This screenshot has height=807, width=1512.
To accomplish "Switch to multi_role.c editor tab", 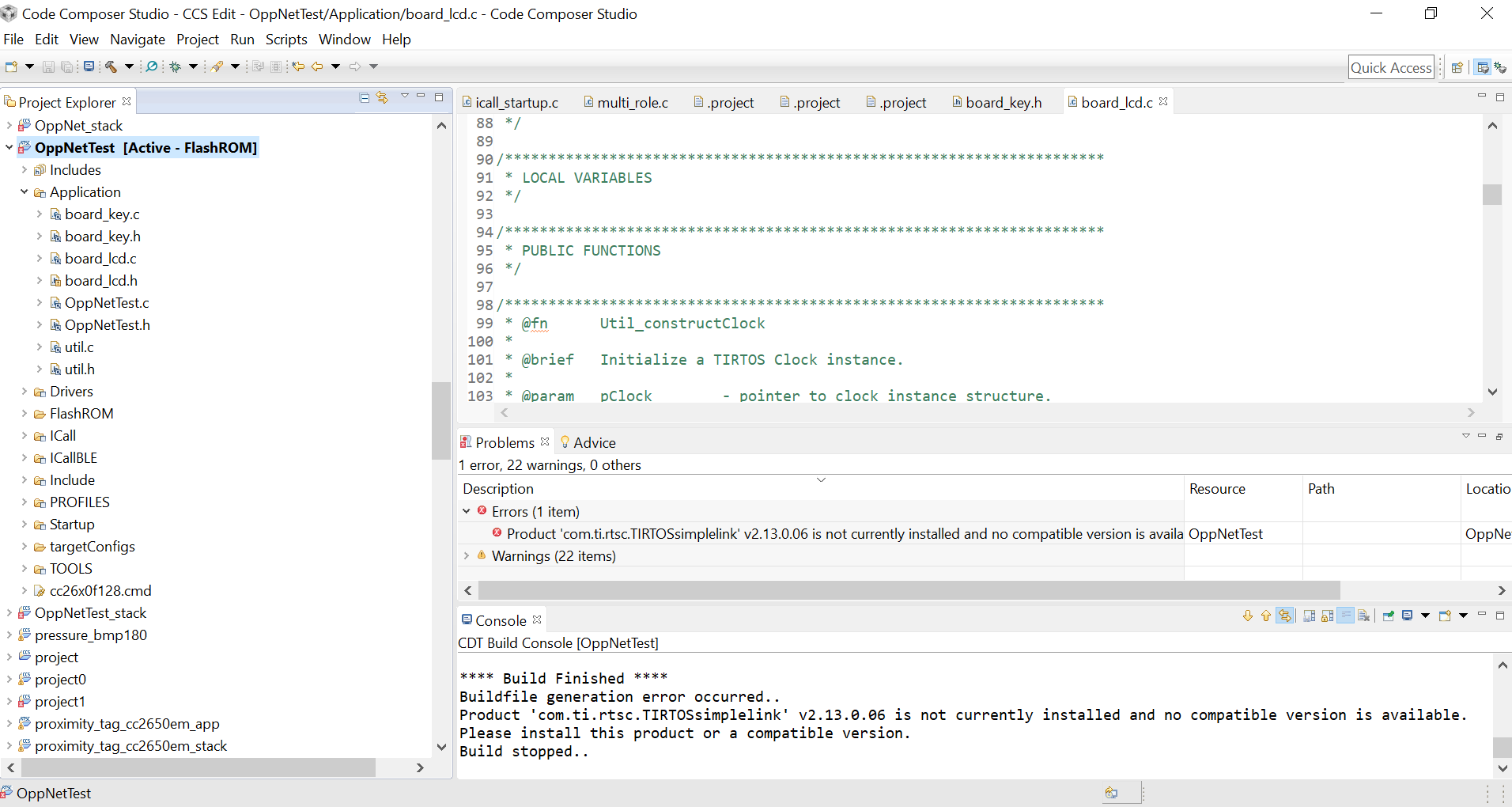I will [x=626, y=102].
